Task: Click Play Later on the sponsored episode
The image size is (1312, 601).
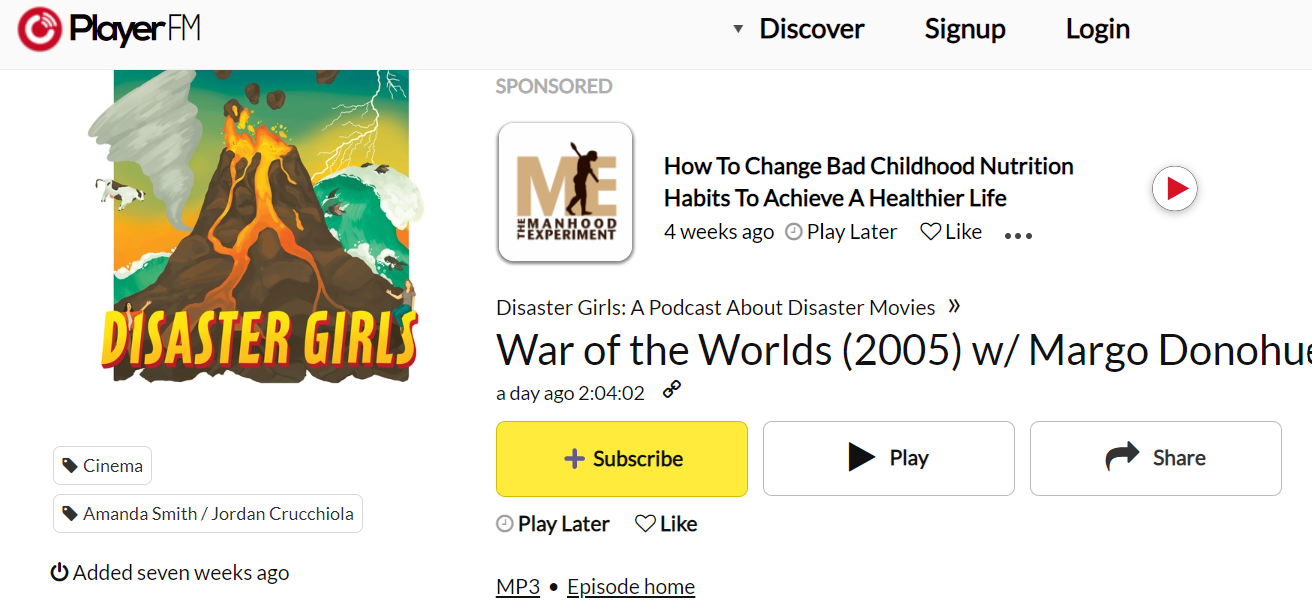Action: click(x=841, y=232)
